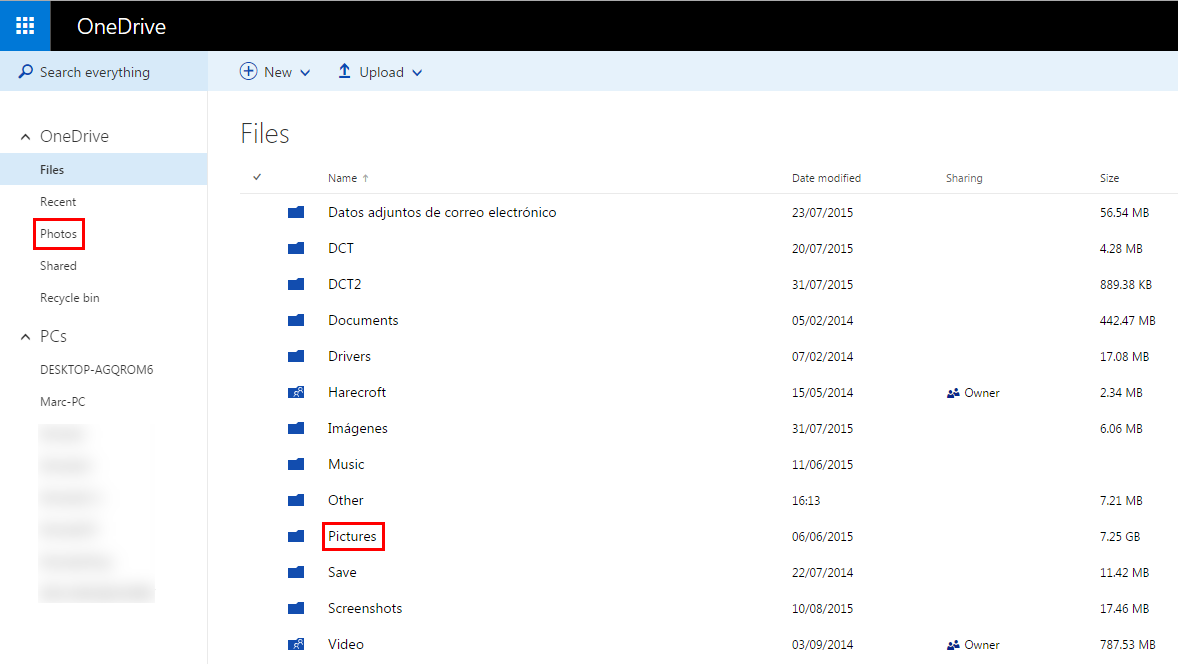This screenshot has height=664, width=1178.
Task: Open the Documents folder name
Action: click(363, 320)
